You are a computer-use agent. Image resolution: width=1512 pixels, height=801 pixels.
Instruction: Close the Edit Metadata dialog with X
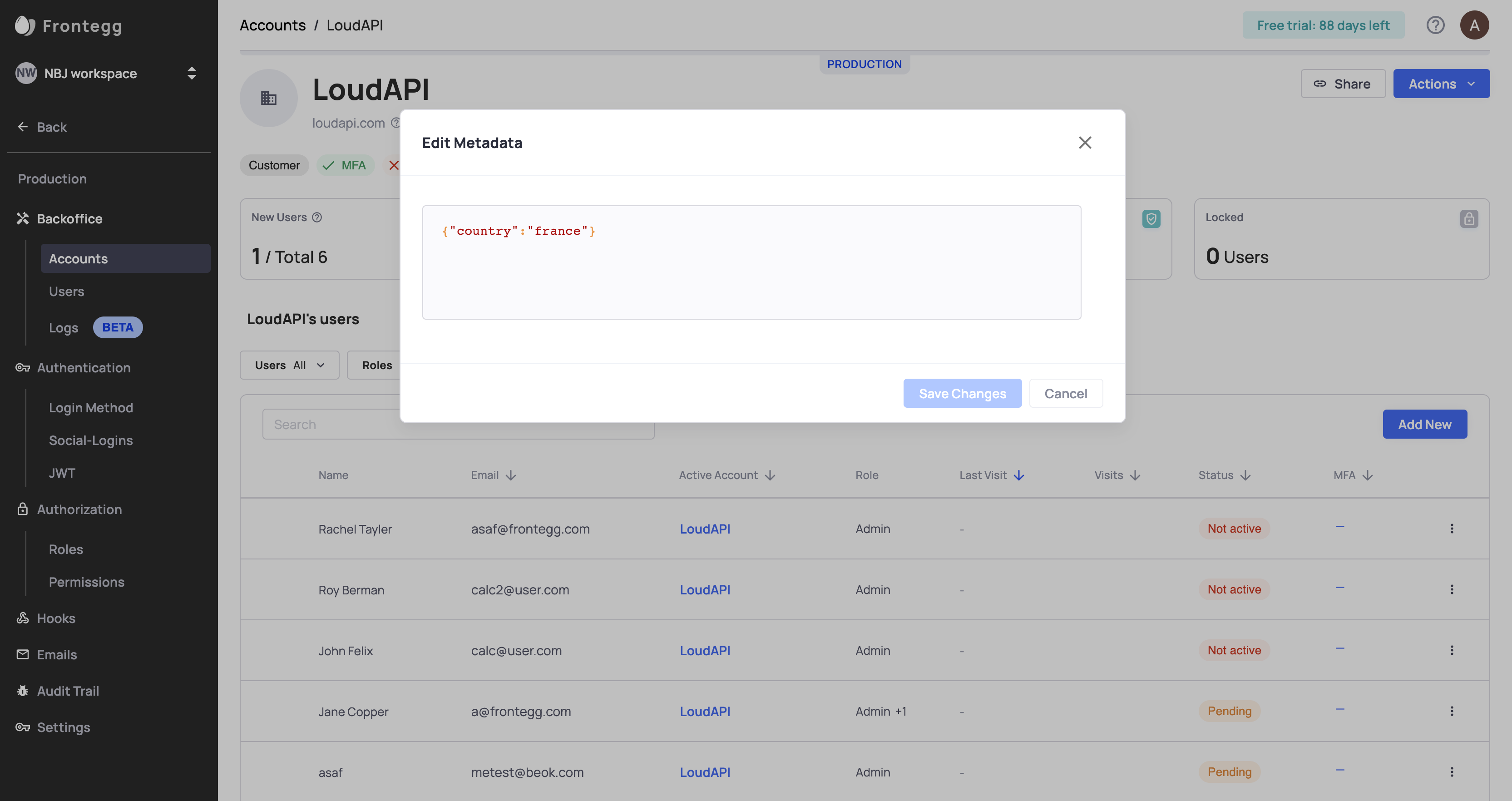(1084, 143)
